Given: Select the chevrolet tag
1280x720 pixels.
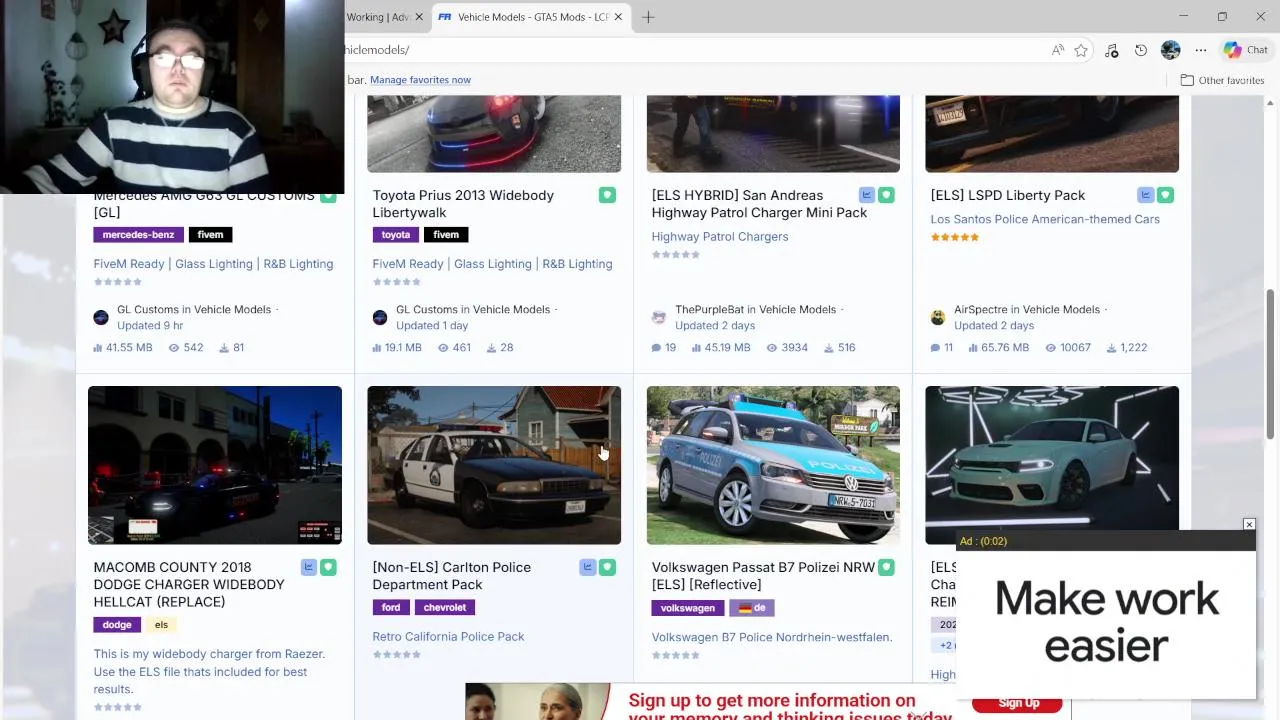Looking at the screenshot, I should click(x=444, y=608).
